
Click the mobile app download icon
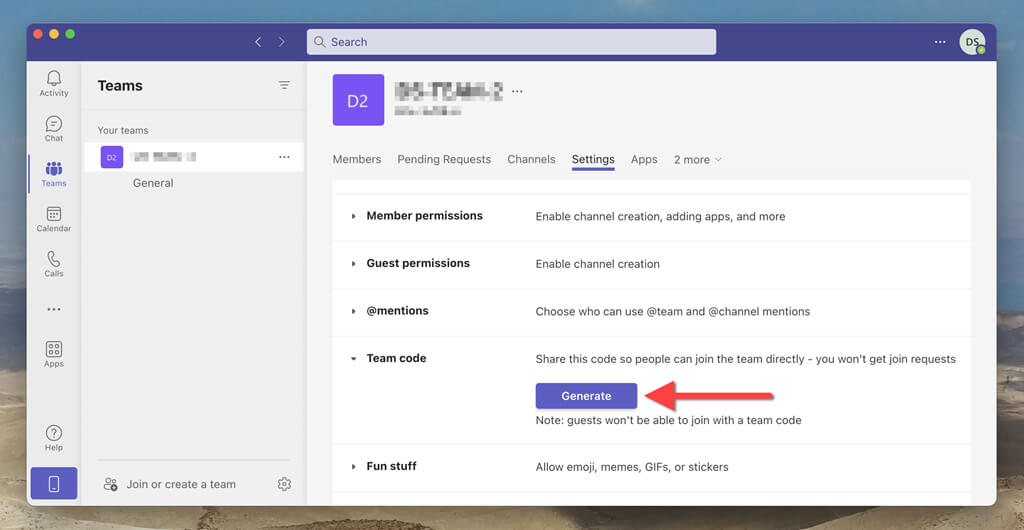(x=54, y=484)
